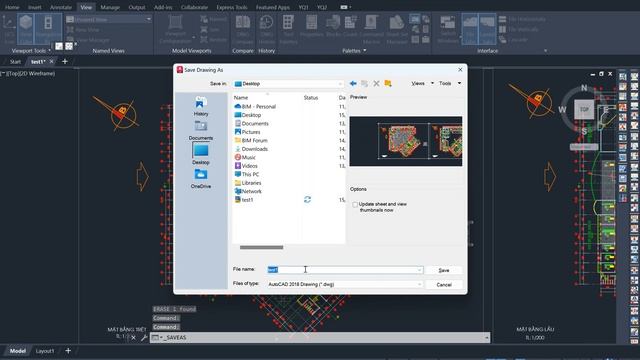Select Network in the file list
The width and height of the screenshot is (640, 360).
coord(248,191)
